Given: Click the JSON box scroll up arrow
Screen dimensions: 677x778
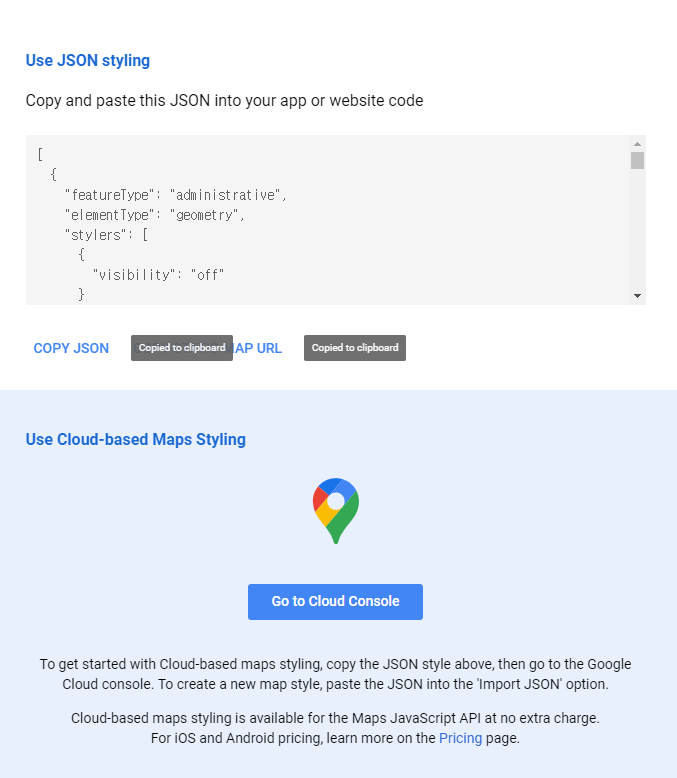Looking at the screenshot, I should (637, 144).
